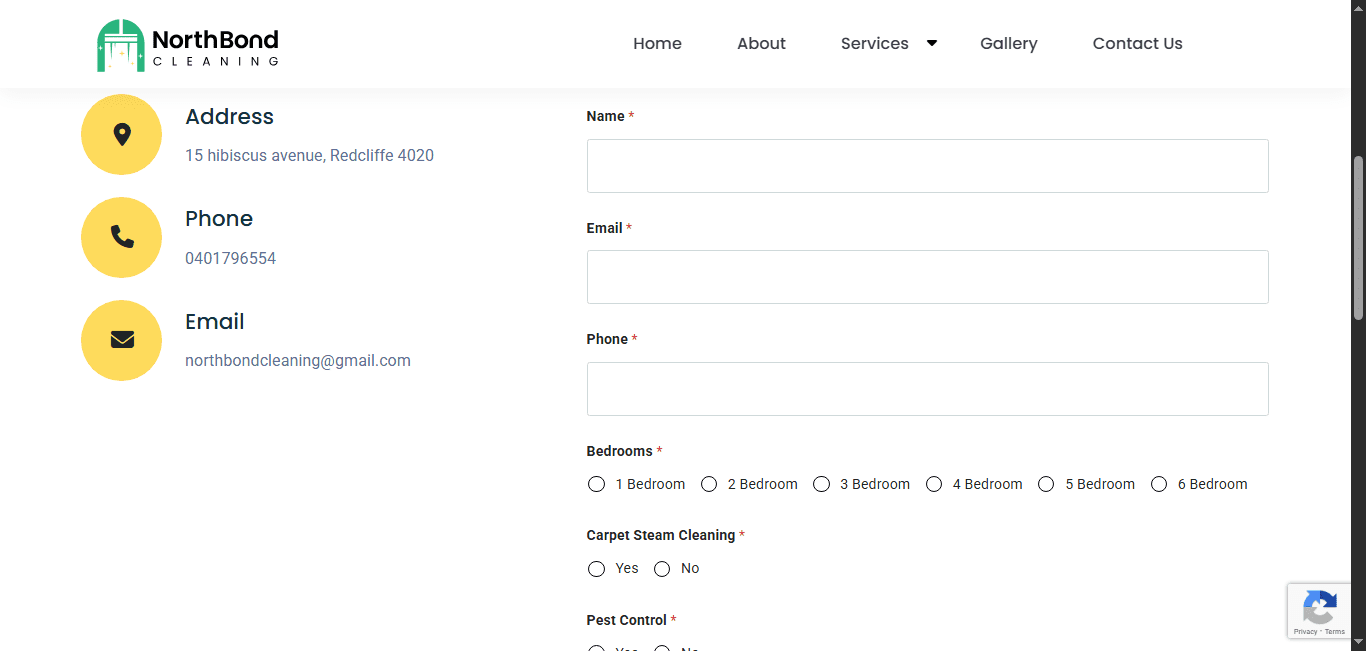Expand the Services dropdown arrow
The width and height of the screenshot is (1366, 651).
pos(932,43)
